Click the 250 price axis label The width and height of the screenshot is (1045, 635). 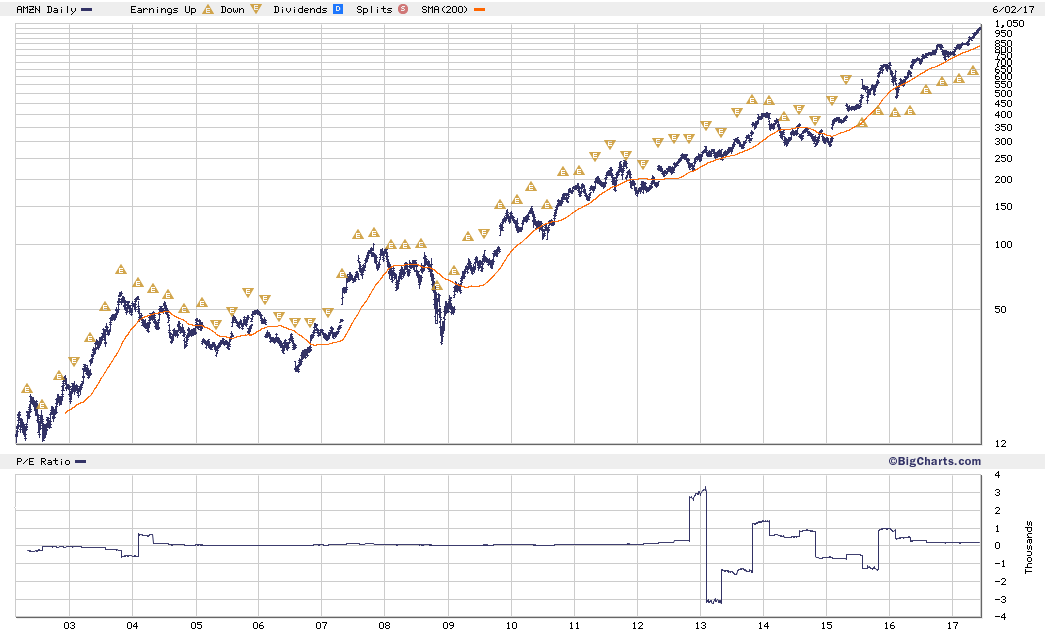tap(1003, 159)
